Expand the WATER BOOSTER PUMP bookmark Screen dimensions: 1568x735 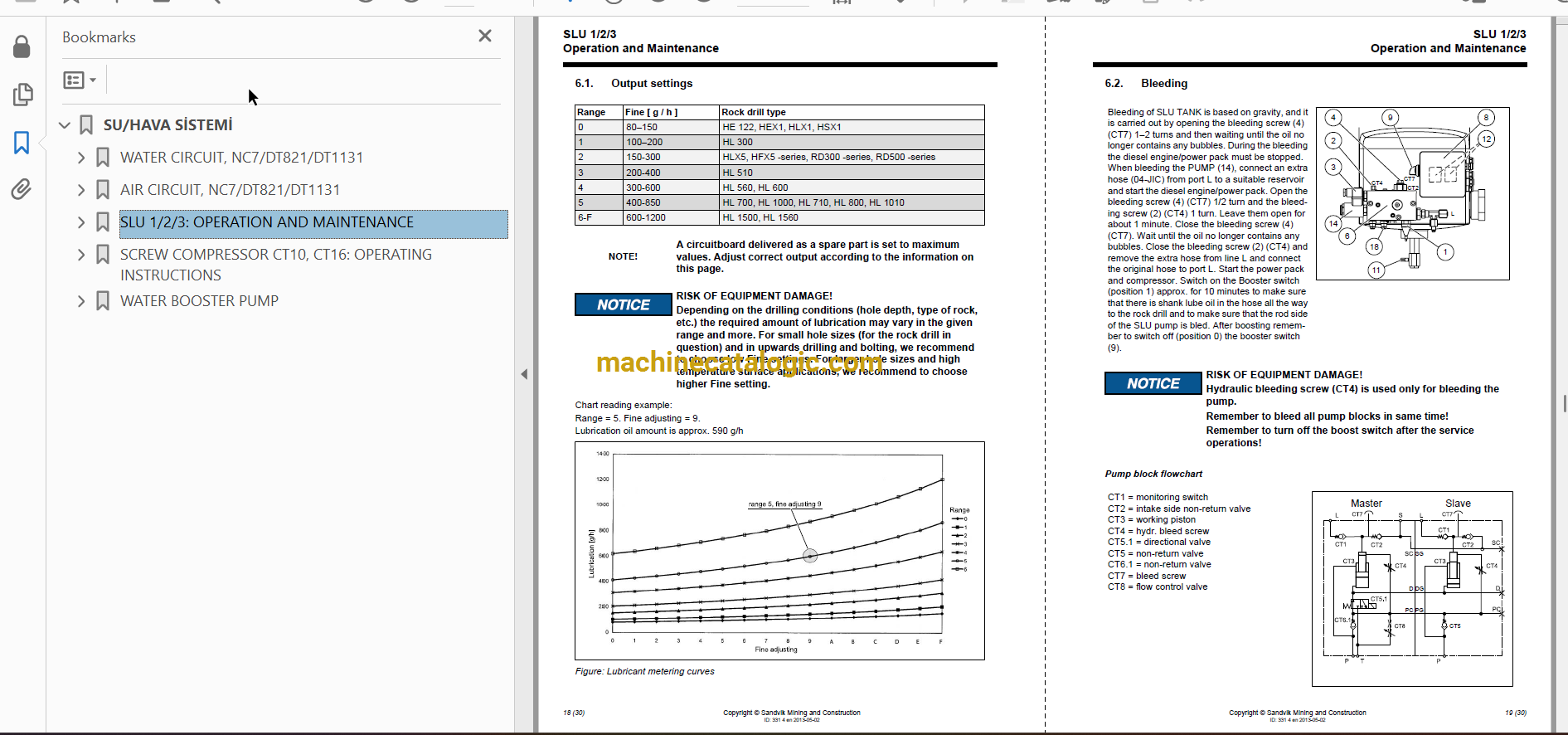pos(81,301)
